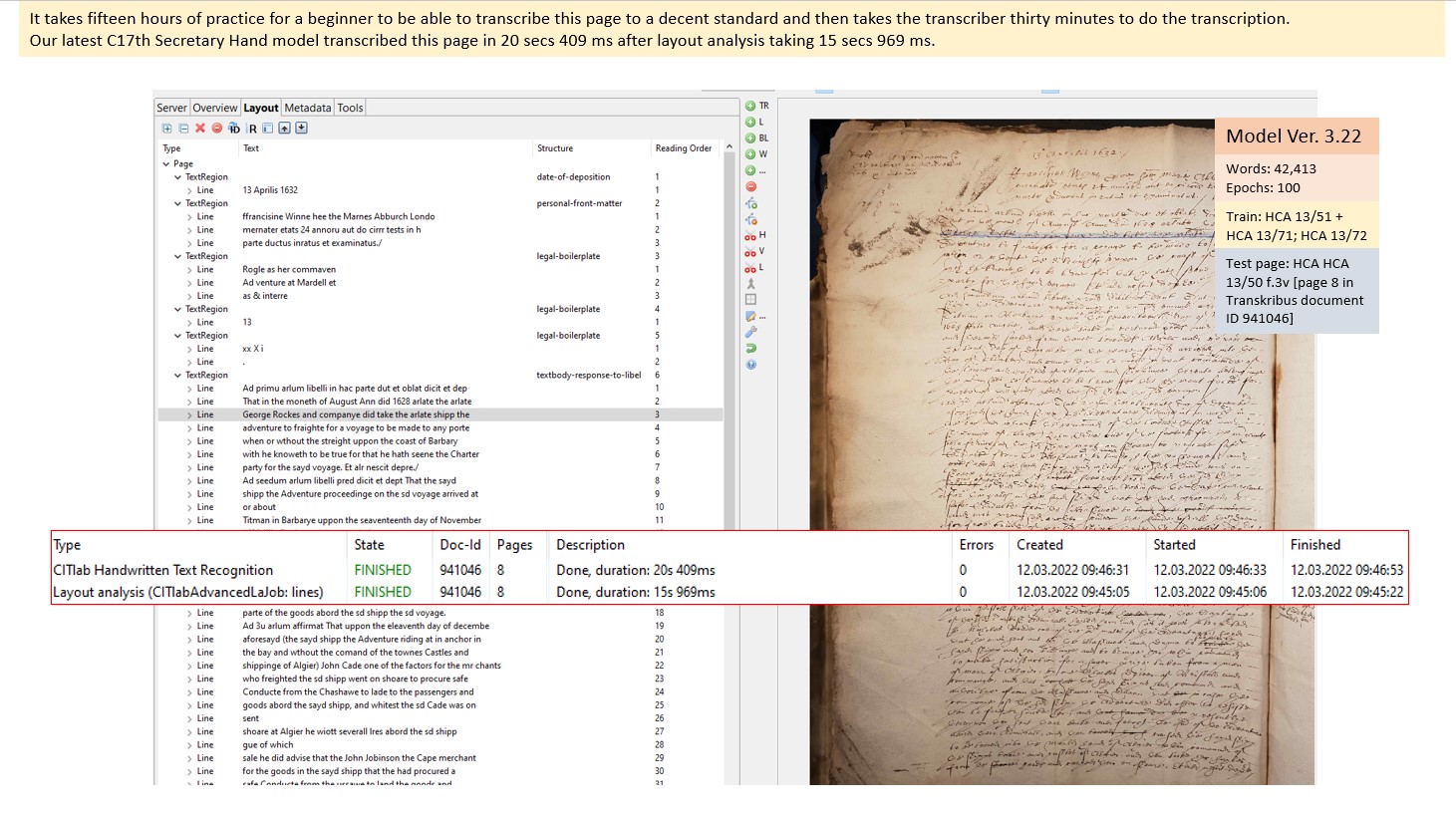The width and height of the screenshot is (1456, 817).
Task: Collapse the top-level Page tree node
Action: pyautogui.click(x=166, y=163)
